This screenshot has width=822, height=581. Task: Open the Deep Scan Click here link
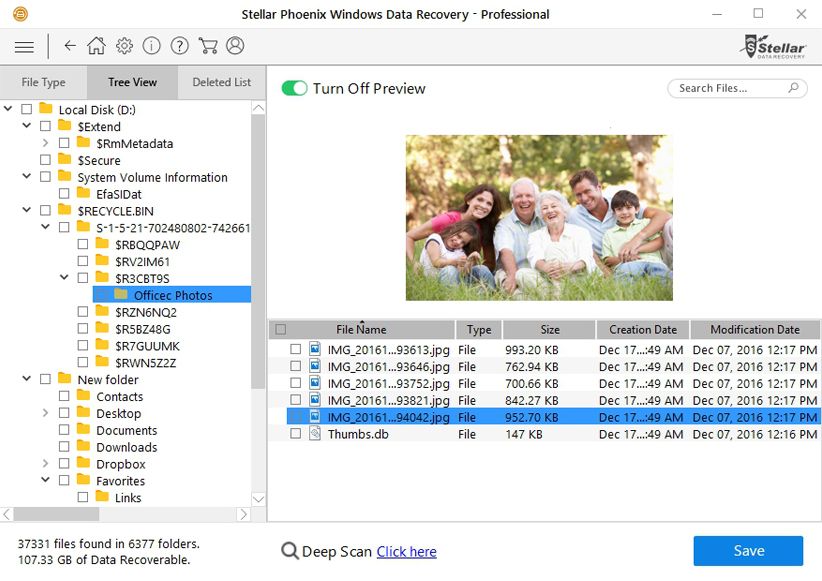[x=406, y=552]
